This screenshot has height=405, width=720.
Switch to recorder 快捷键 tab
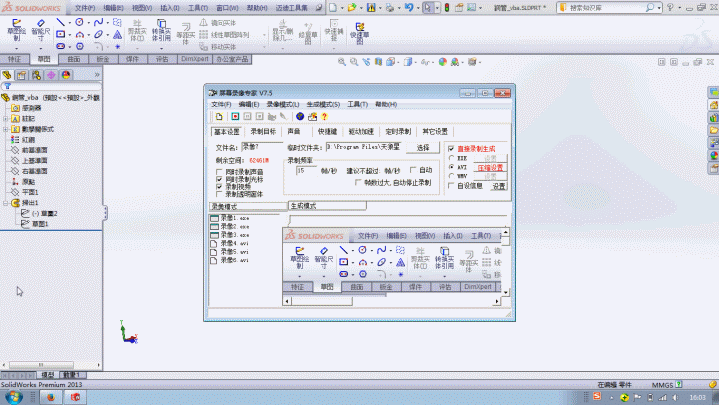point(327,132)
